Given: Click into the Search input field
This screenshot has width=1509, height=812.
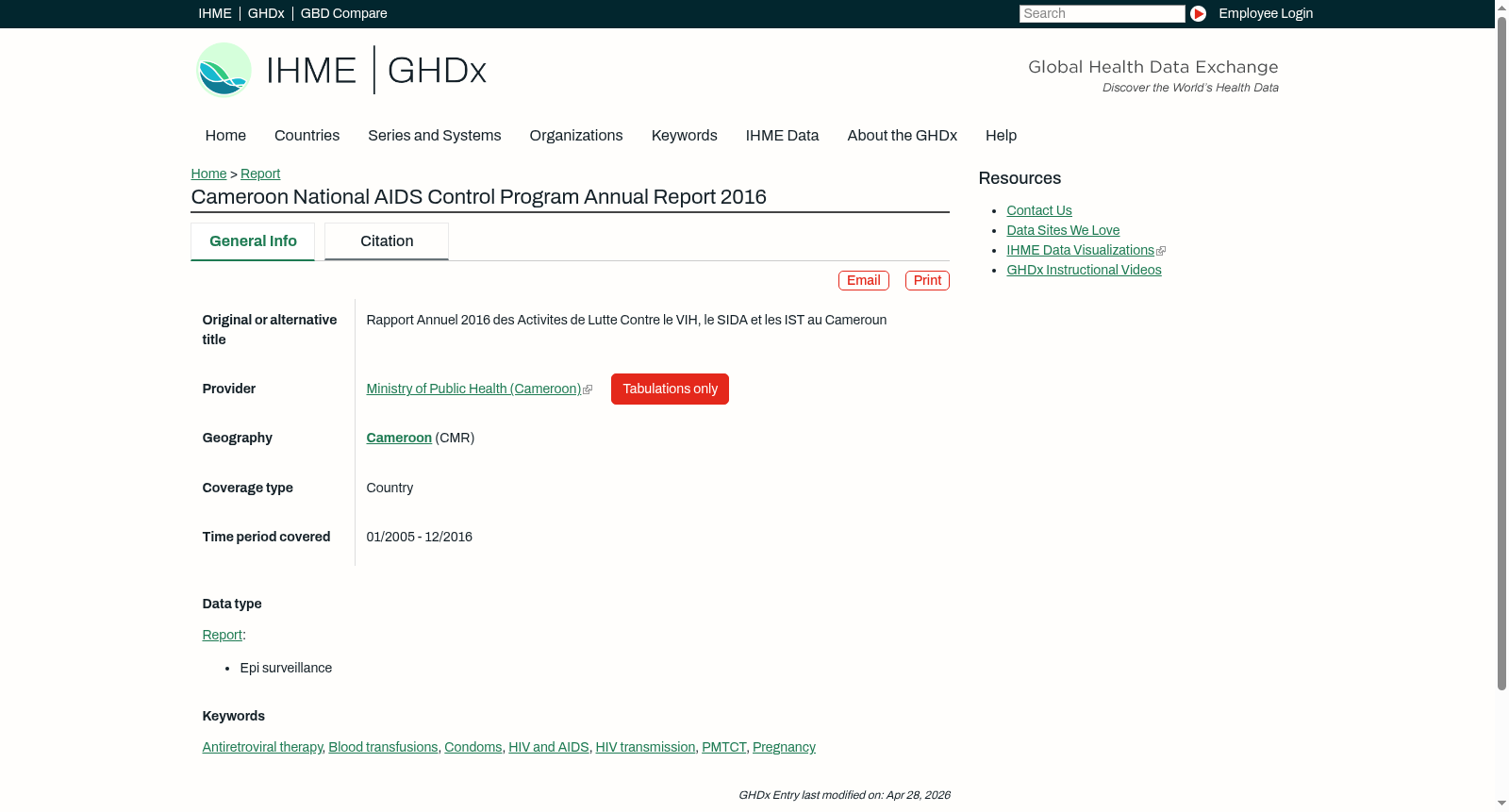Looking at the screenshot, I should (1102, 13).
